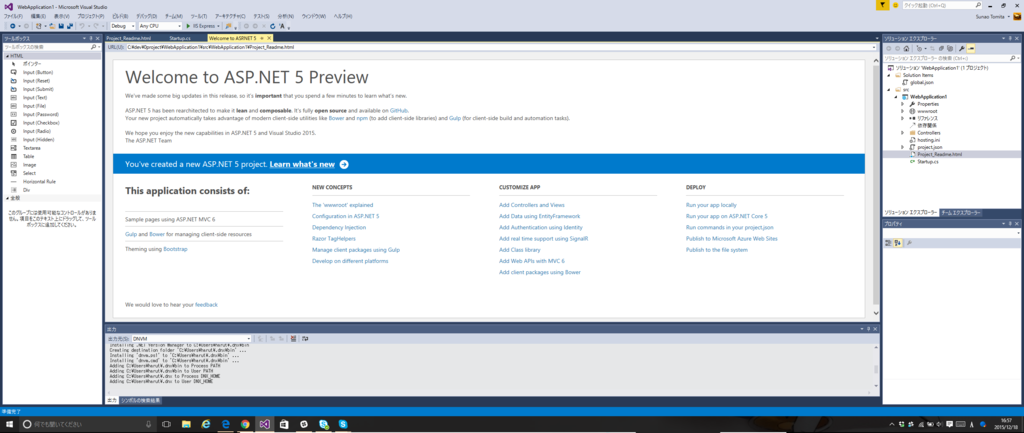Switch to シンボルの検索結果 tab in Output panel
Image resolution: width=1024 pixels, height=433 pixels.
pyautogui.click(x=140, y=400)
